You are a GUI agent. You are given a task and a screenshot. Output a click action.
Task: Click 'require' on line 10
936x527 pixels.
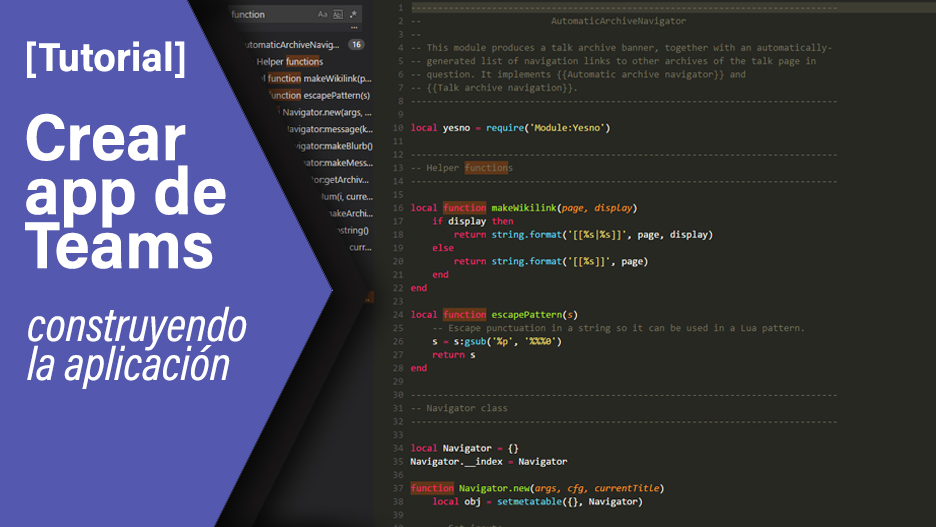click(505, 128)
